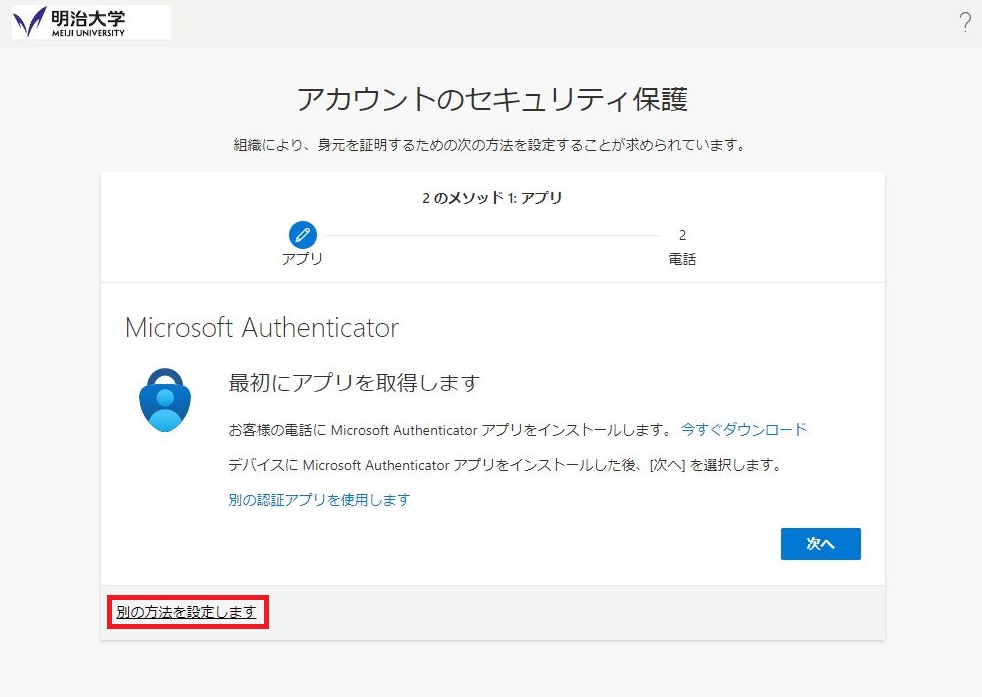Click the デバイスに Microsoft Authenticator instruction line
This screenshot has height=697, width=982.
(x=505, y=465)
